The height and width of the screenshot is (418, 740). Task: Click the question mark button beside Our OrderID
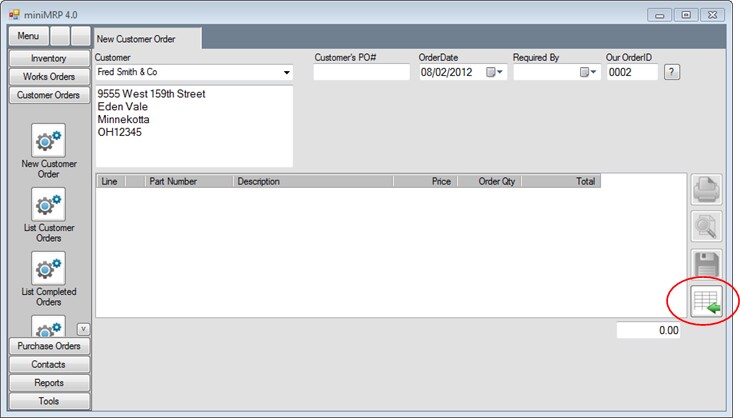[672, 72]
